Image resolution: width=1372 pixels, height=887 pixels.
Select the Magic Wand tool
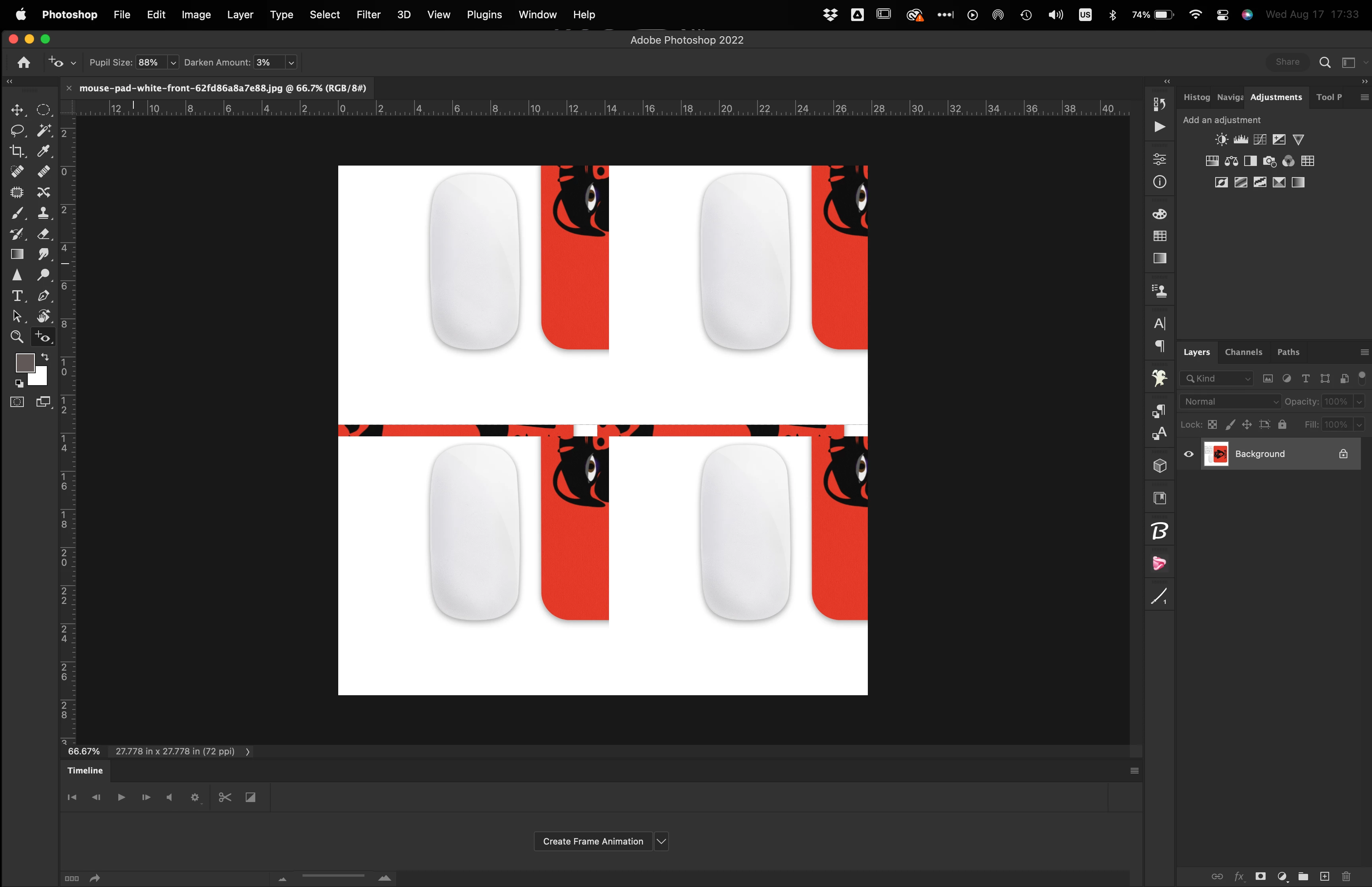coord(44,130)
